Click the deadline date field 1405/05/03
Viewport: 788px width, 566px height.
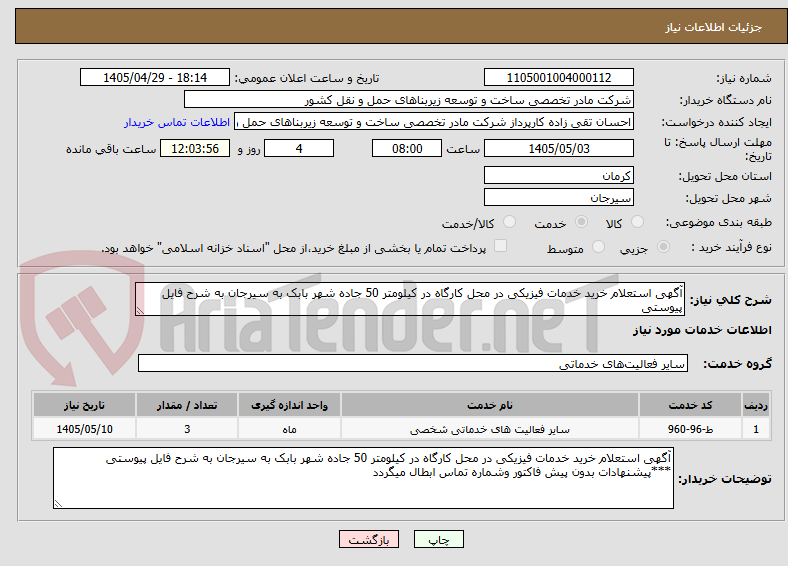pyautogui.click(x=559, y=148)
